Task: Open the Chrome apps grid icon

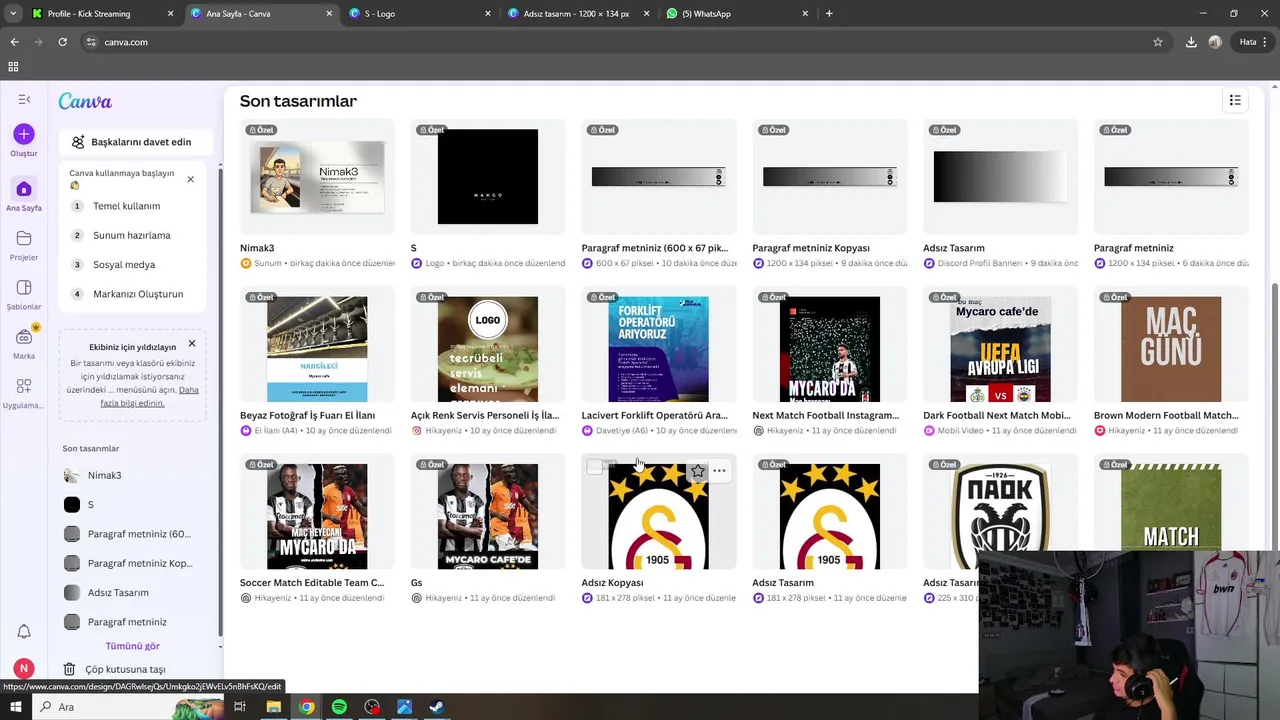Action: 13,67
